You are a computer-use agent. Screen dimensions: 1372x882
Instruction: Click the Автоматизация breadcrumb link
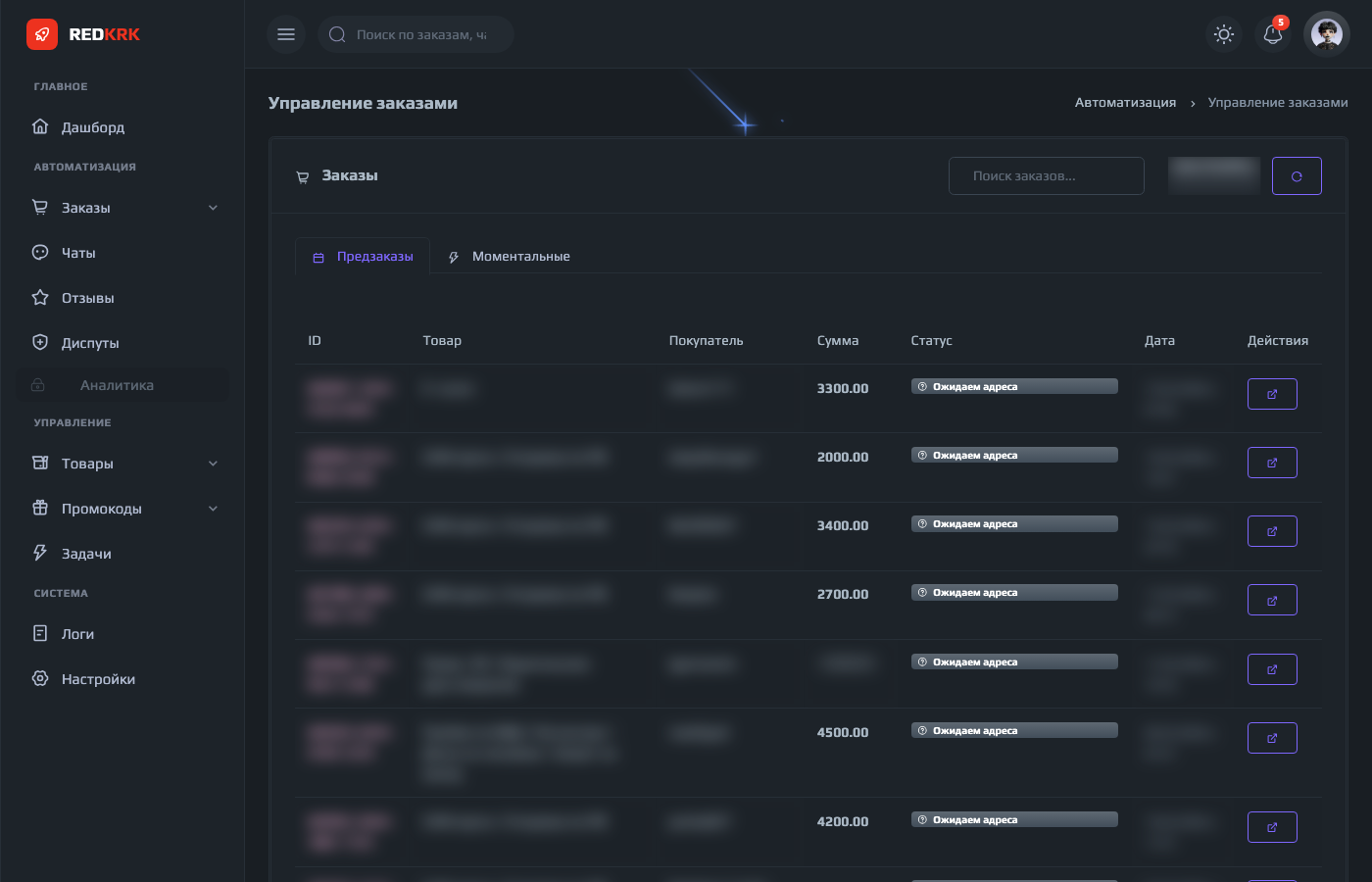coord(1125,103)
